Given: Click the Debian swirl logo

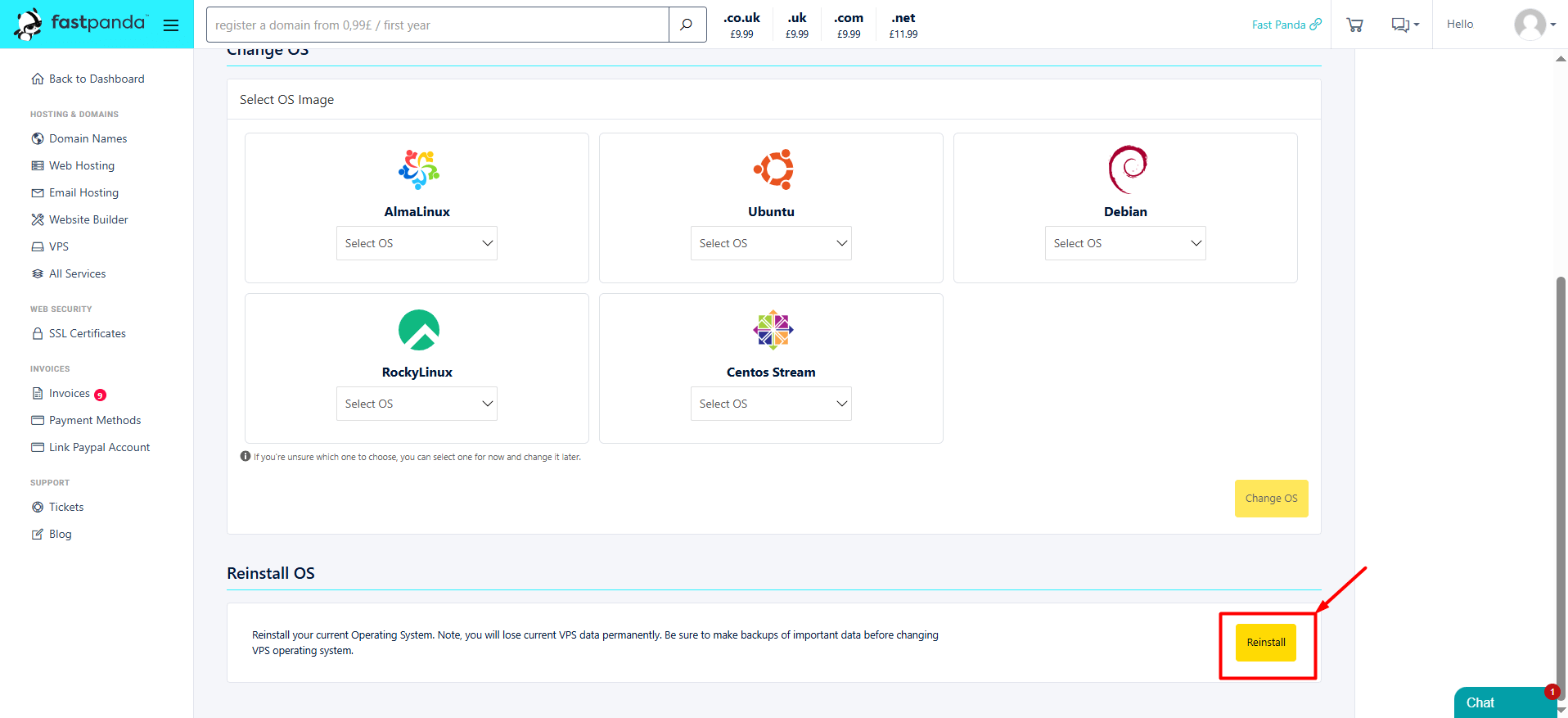Looking at the screenshot, I should [1127, 169].
